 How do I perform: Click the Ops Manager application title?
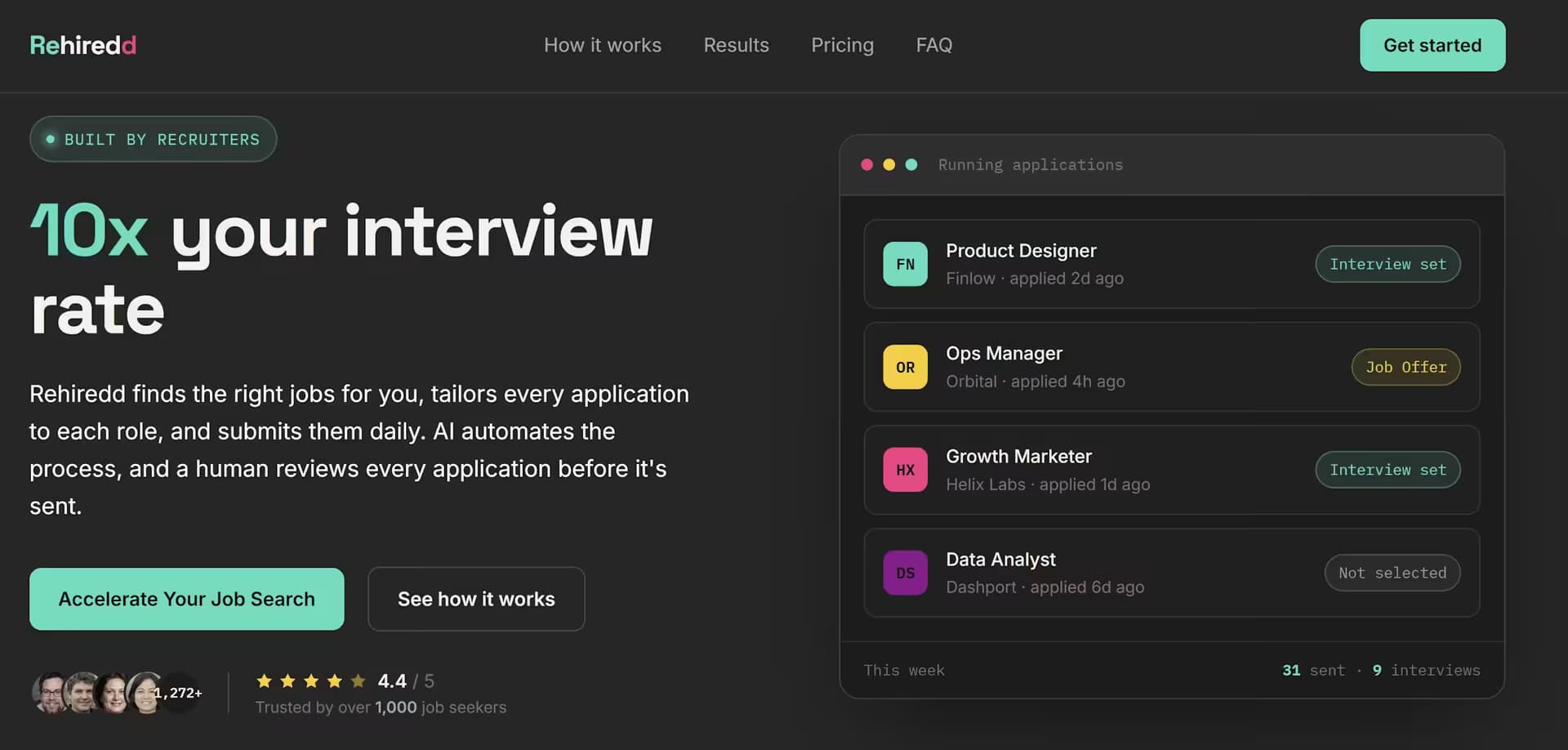pyautogui.click(x=1004, y=354)
